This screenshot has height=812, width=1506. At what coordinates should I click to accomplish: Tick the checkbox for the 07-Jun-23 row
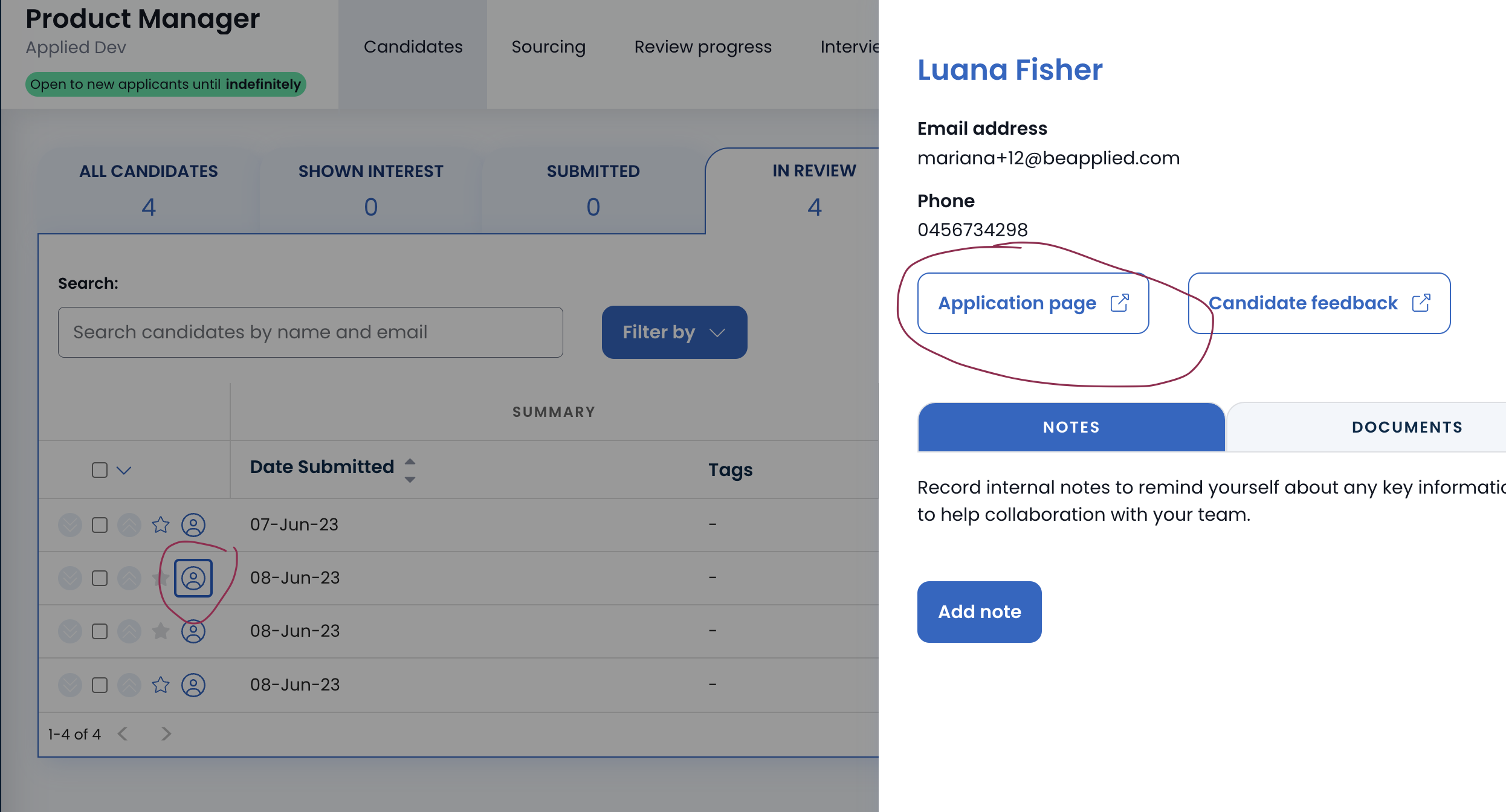(100, 525)
